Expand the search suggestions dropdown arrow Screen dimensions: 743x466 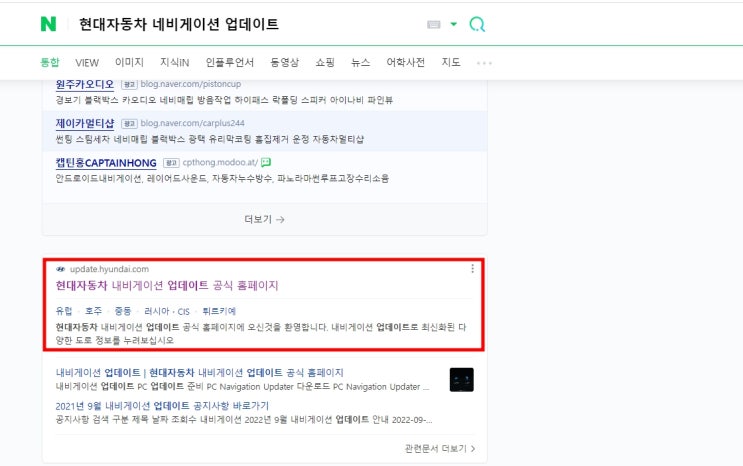click(453, 24)
